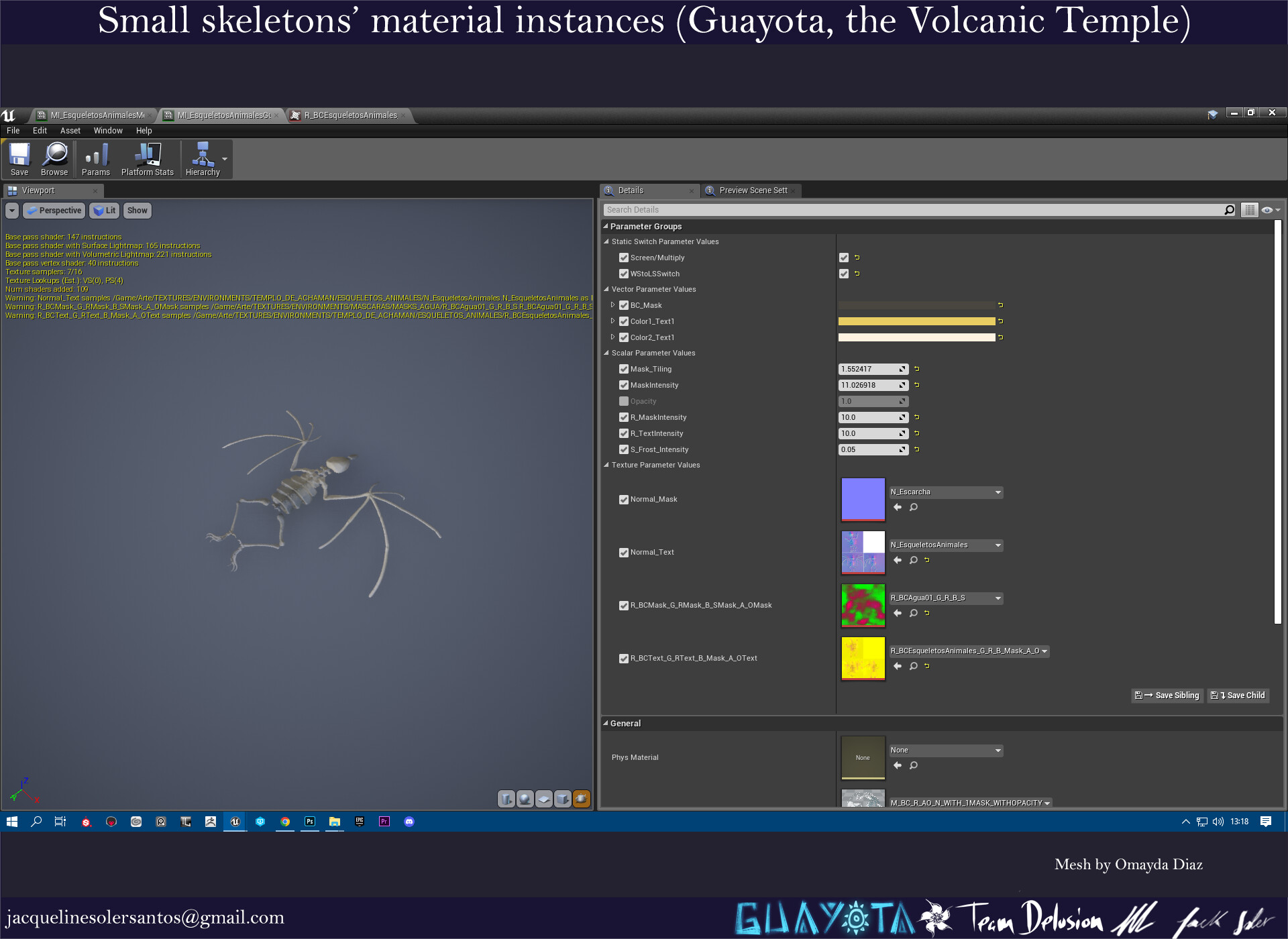The width and height of the screenshot is (1288, 939).
Task: Open the N_Escarcha texture dropdown
Action: [946, 492]
